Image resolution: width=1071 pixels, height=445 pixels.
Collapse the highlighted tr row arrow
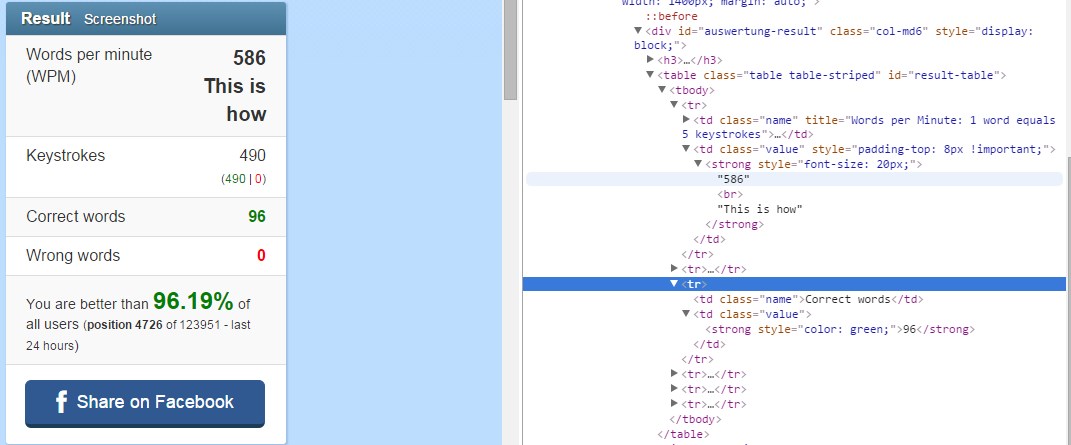tap(674, 284)
